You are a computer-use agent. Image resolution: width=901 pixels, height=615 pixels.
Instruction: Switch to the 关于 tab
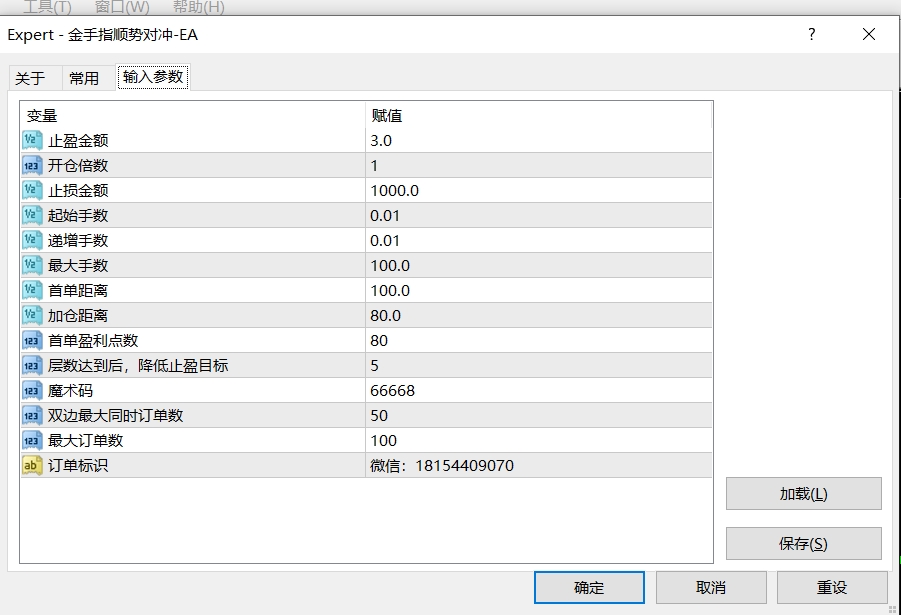(30, 78)
